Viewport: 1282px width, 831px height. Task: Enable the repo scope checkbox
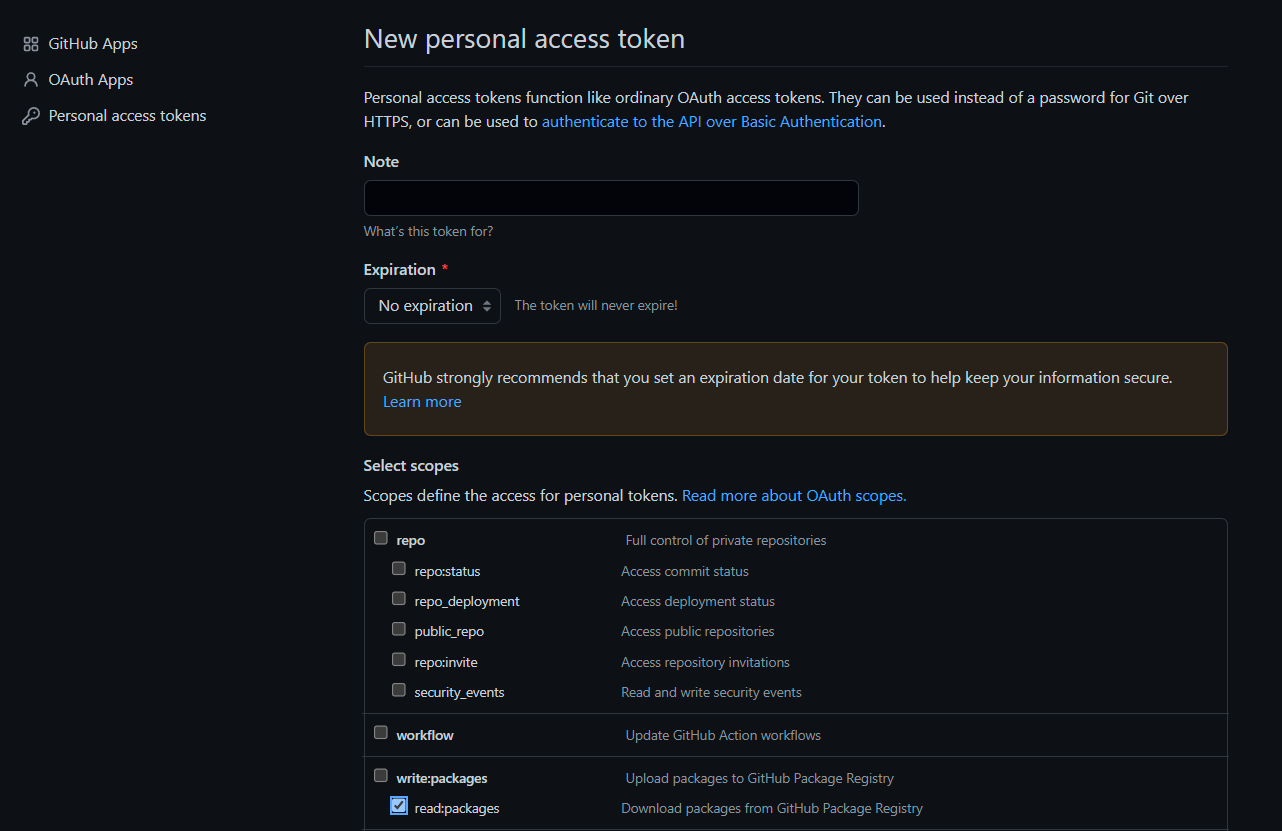381,538
